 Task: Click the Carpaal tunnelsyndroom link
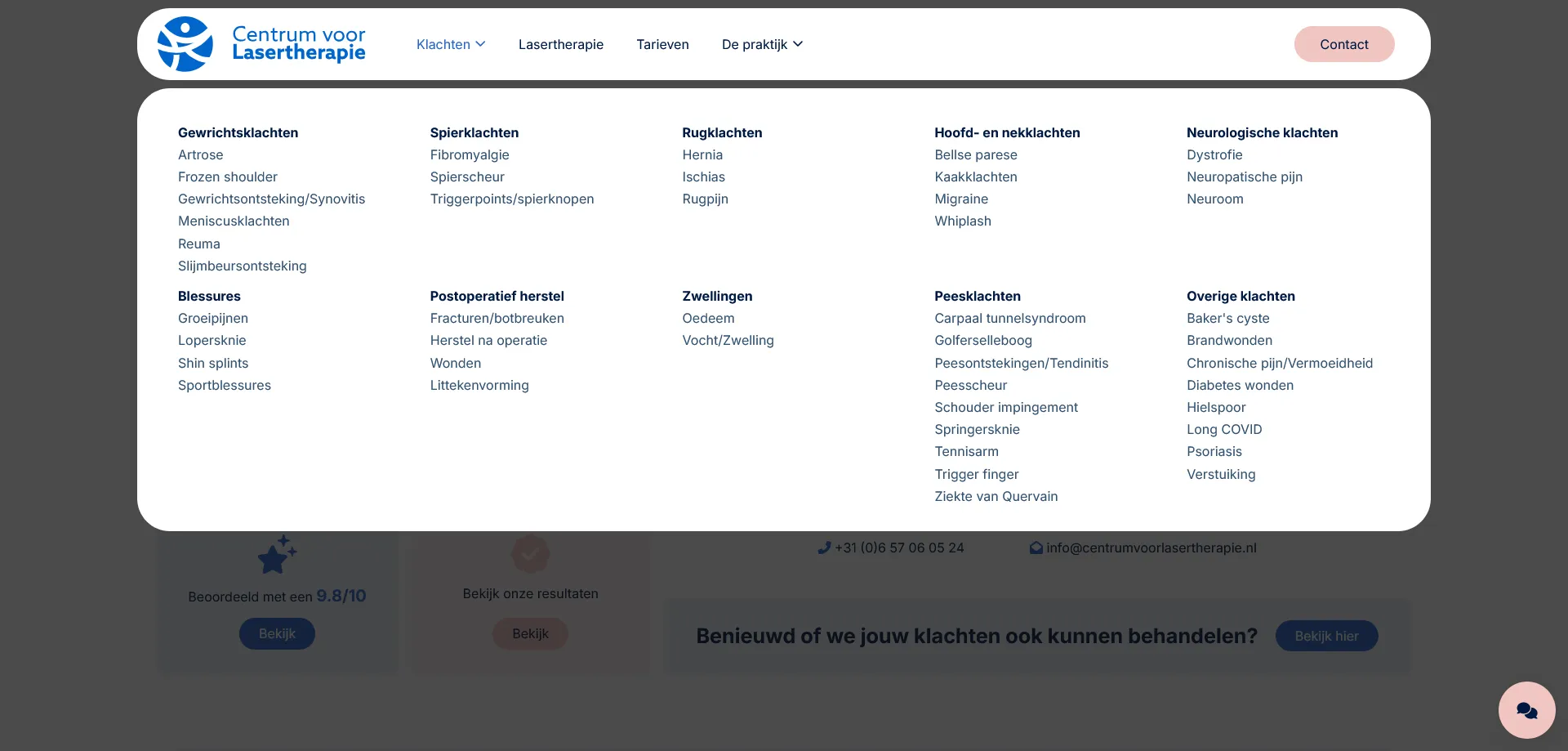pyautogui.click(x=1009, y=318)
